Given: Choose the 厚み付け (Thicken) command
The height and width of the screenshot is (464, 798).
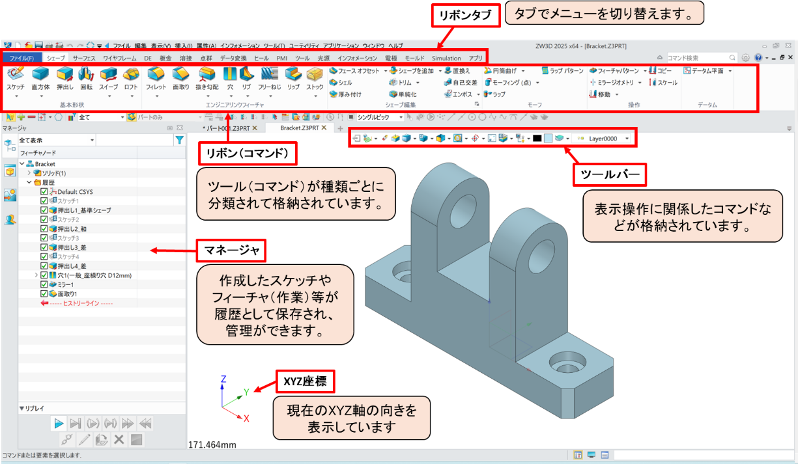Looking at the screenshot, I should pyautogui.click(x=346, y=94).
